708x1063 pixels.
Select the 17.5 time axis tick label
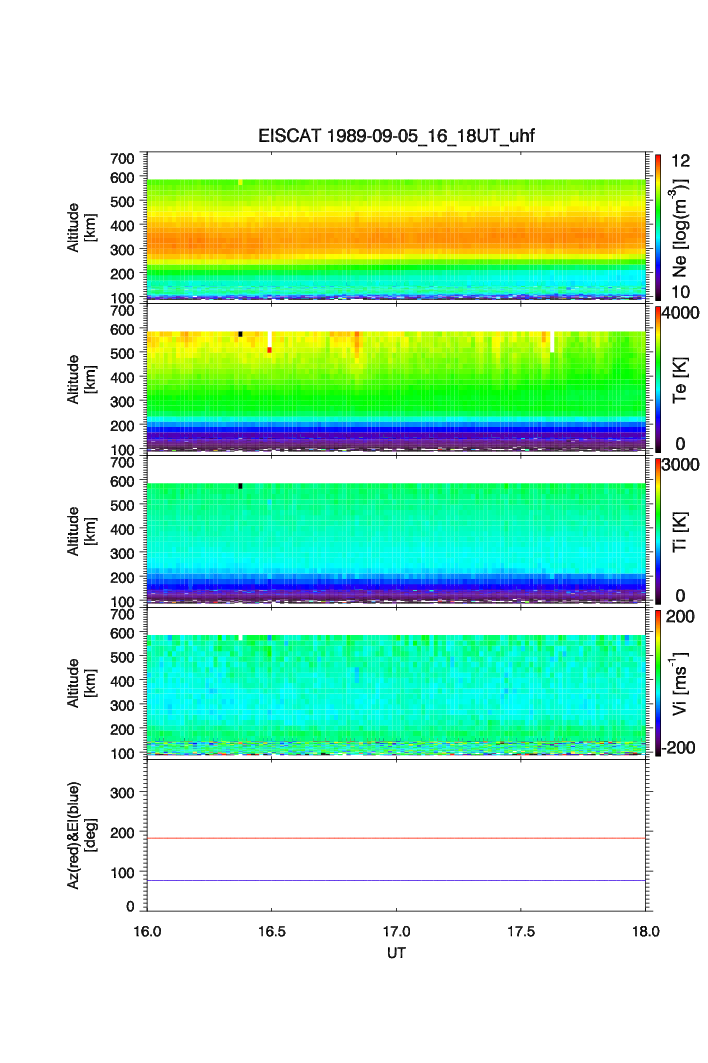522,930
